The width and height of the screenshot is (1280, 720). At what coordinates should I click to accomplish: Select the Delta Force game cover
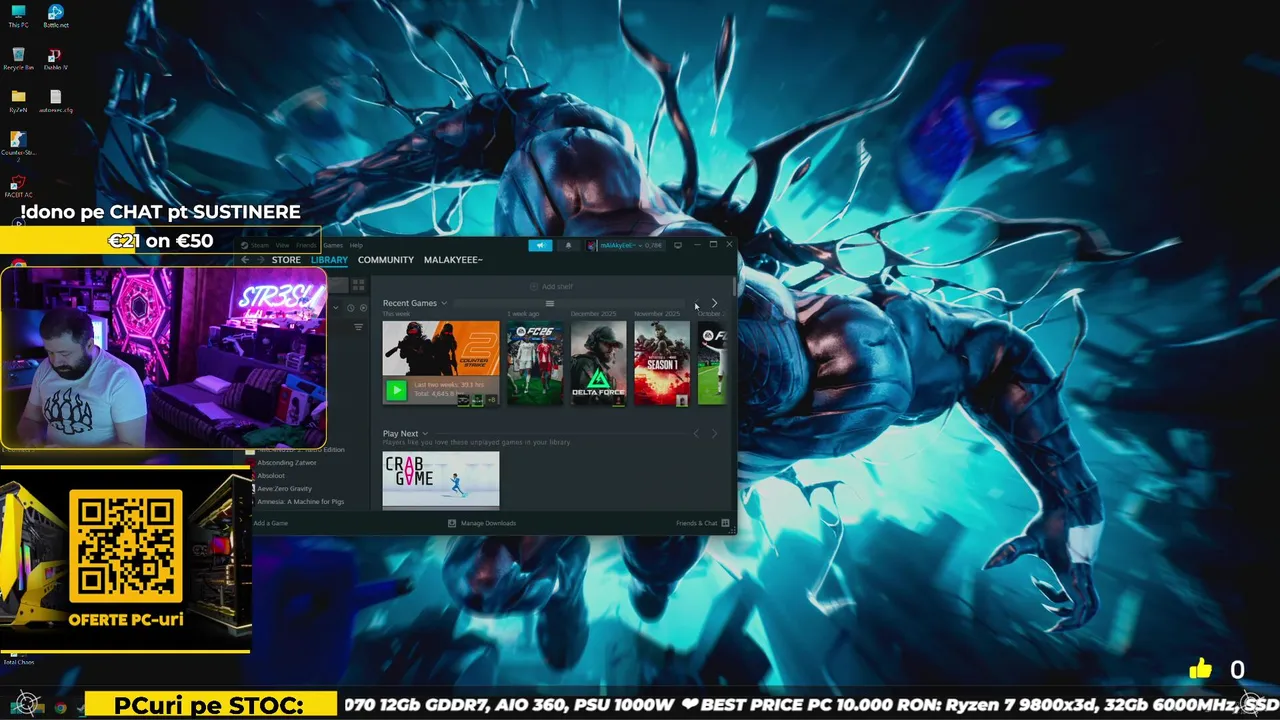[x=598, y=363]
